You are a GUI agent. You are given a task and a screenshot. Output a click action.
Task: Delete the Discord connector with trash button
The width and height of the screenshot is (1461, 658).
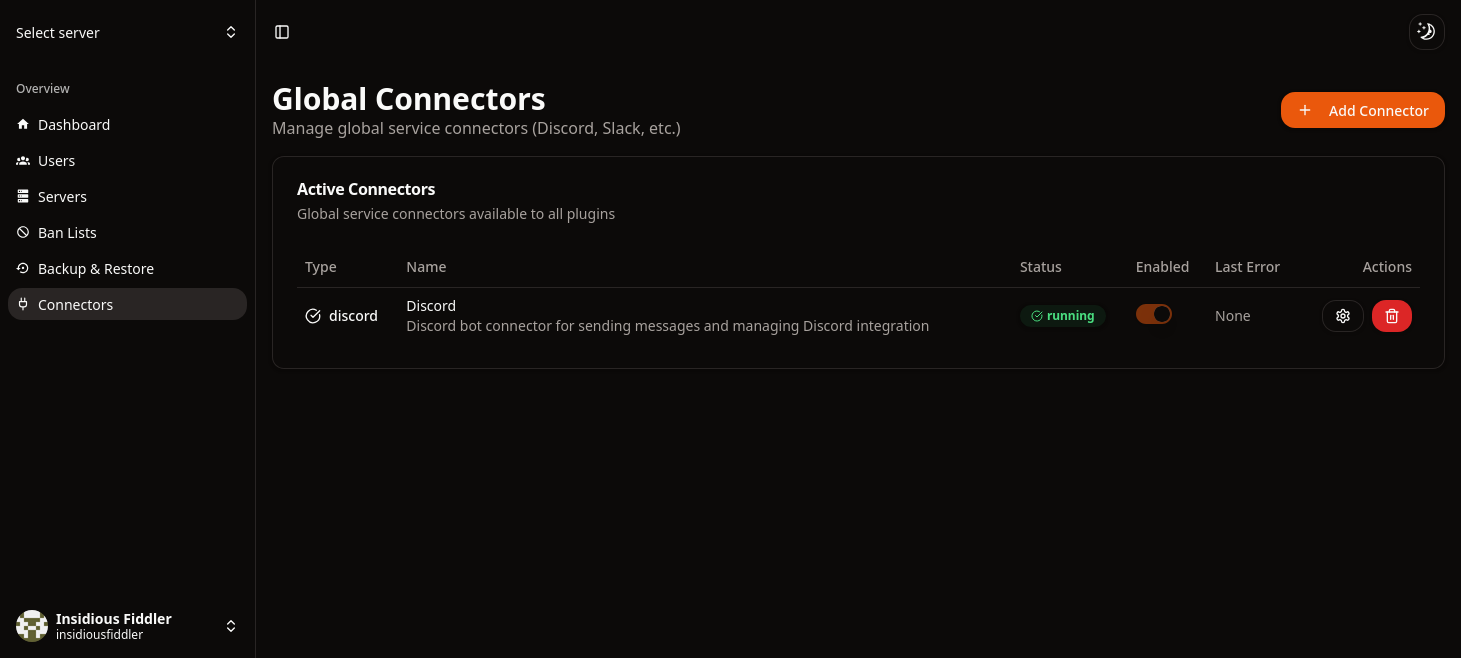click(1391, 315)
